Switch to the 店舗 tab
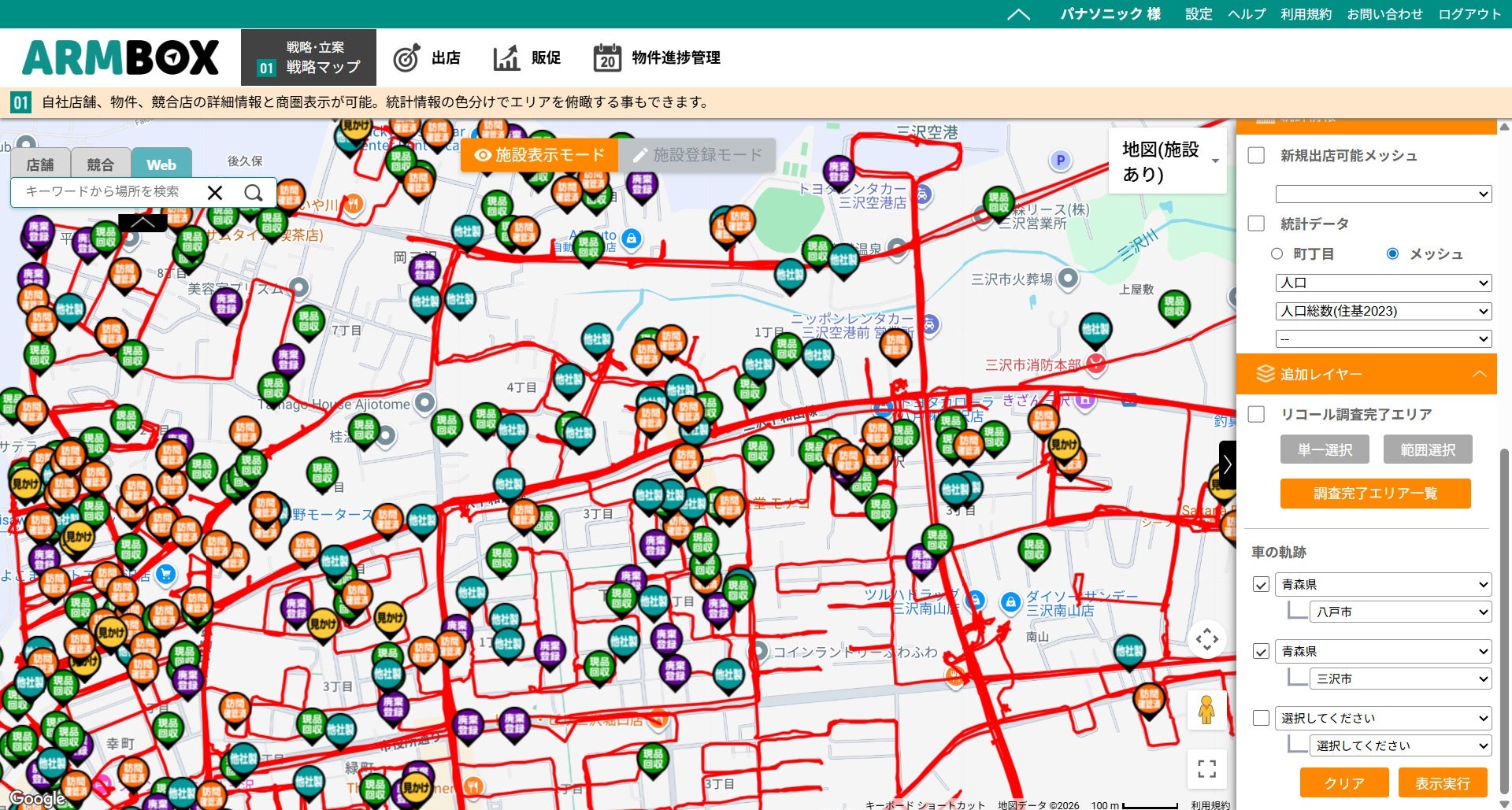This screenshot has height=810, width=1512. point(40,165)
